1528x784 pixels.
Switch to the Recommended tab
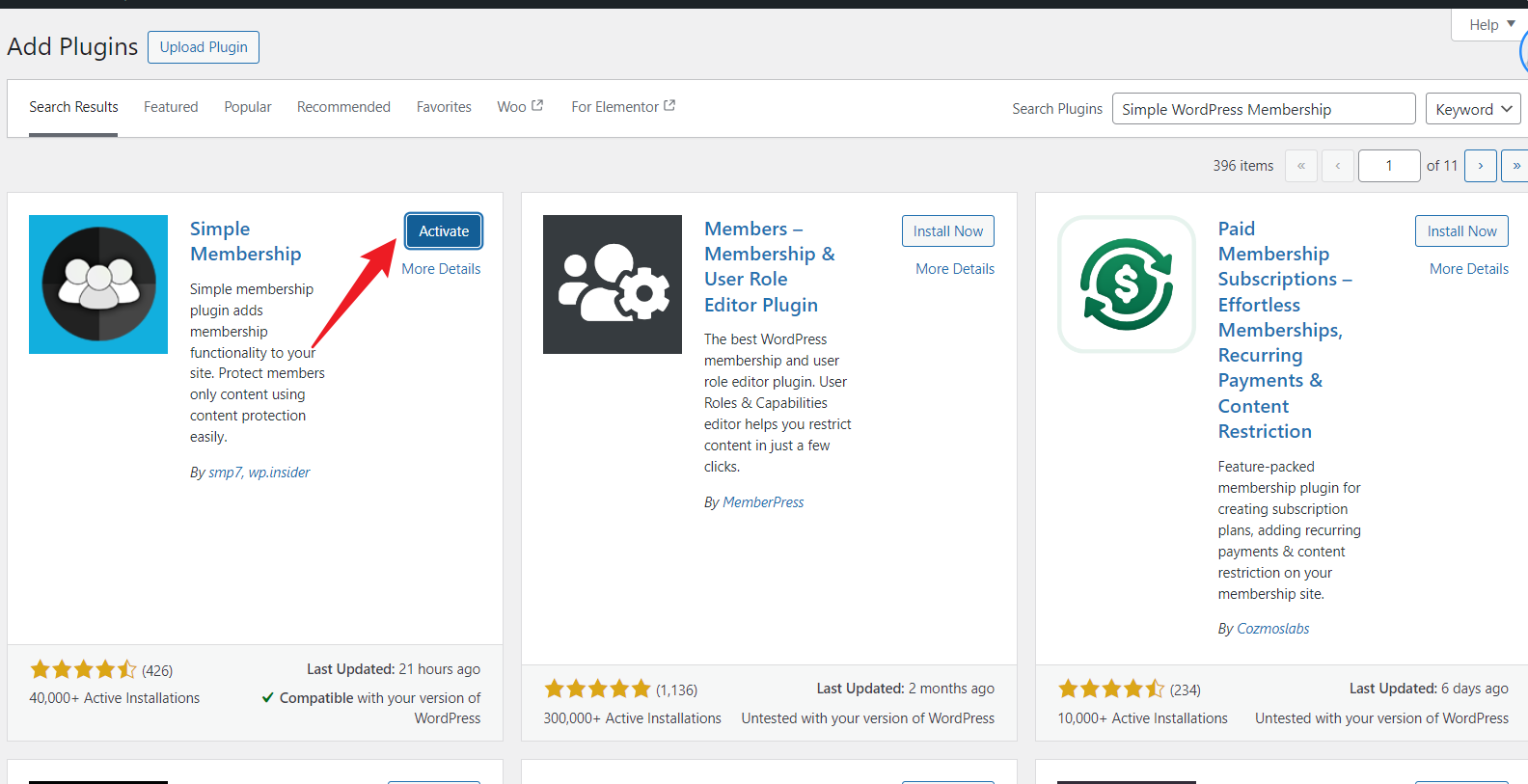click(343, 107)
